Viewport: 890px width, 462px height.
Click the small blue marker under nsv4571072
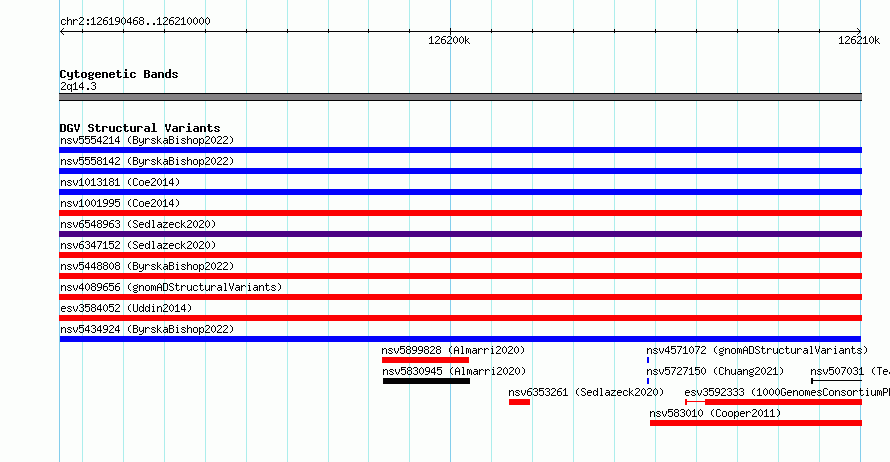click(648, 360)
